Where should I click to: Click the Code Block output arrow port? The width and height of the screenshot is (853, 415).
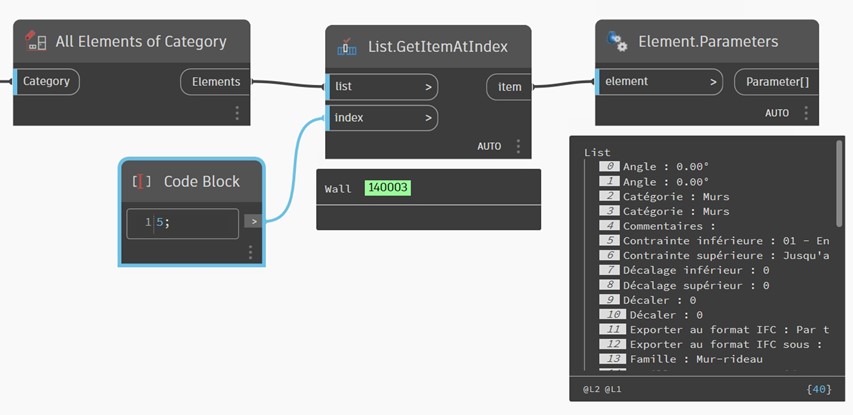[x=254, y=222]
